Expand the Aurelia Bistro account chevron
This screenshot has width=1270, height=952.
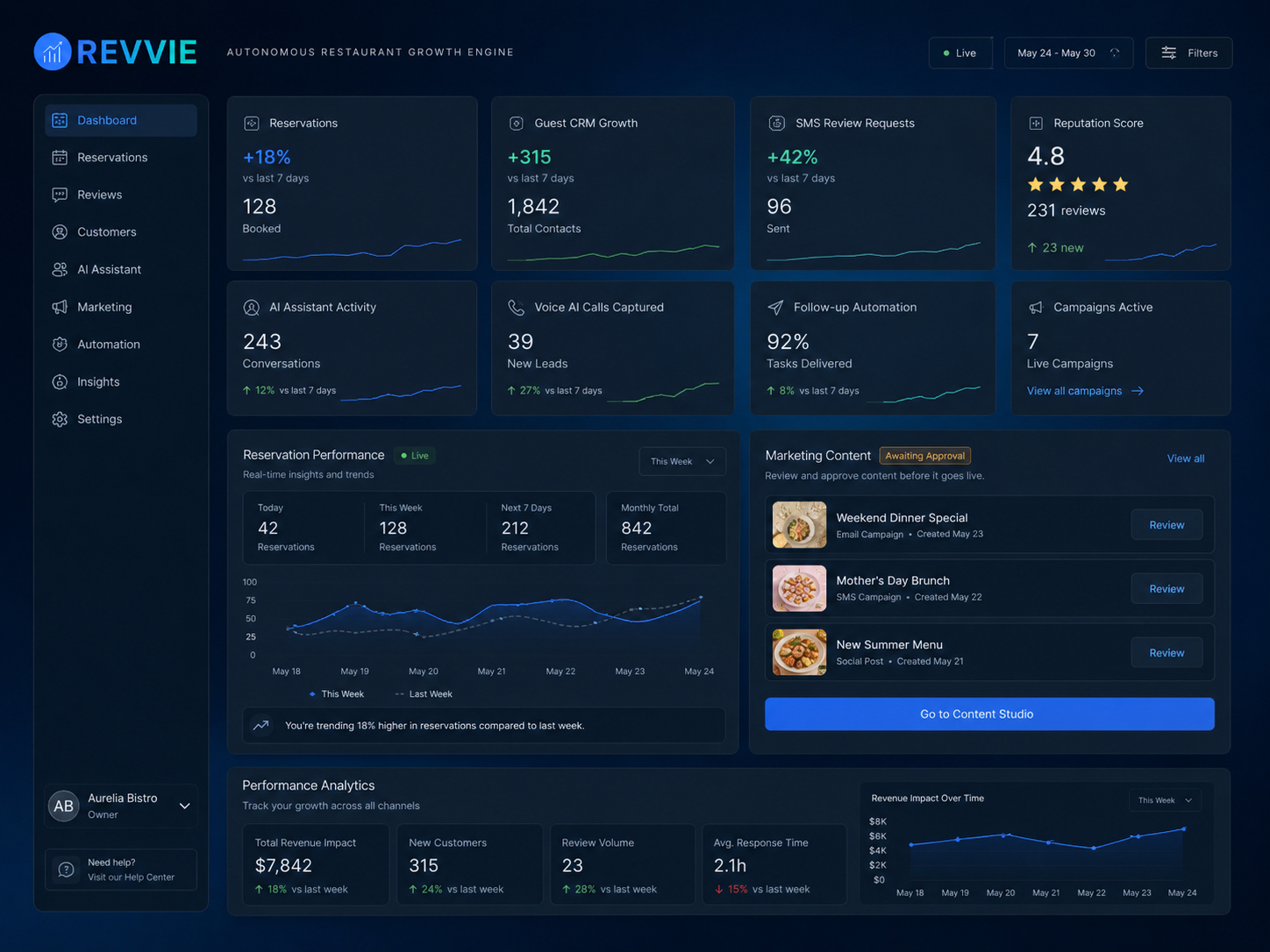pos(184,806)
